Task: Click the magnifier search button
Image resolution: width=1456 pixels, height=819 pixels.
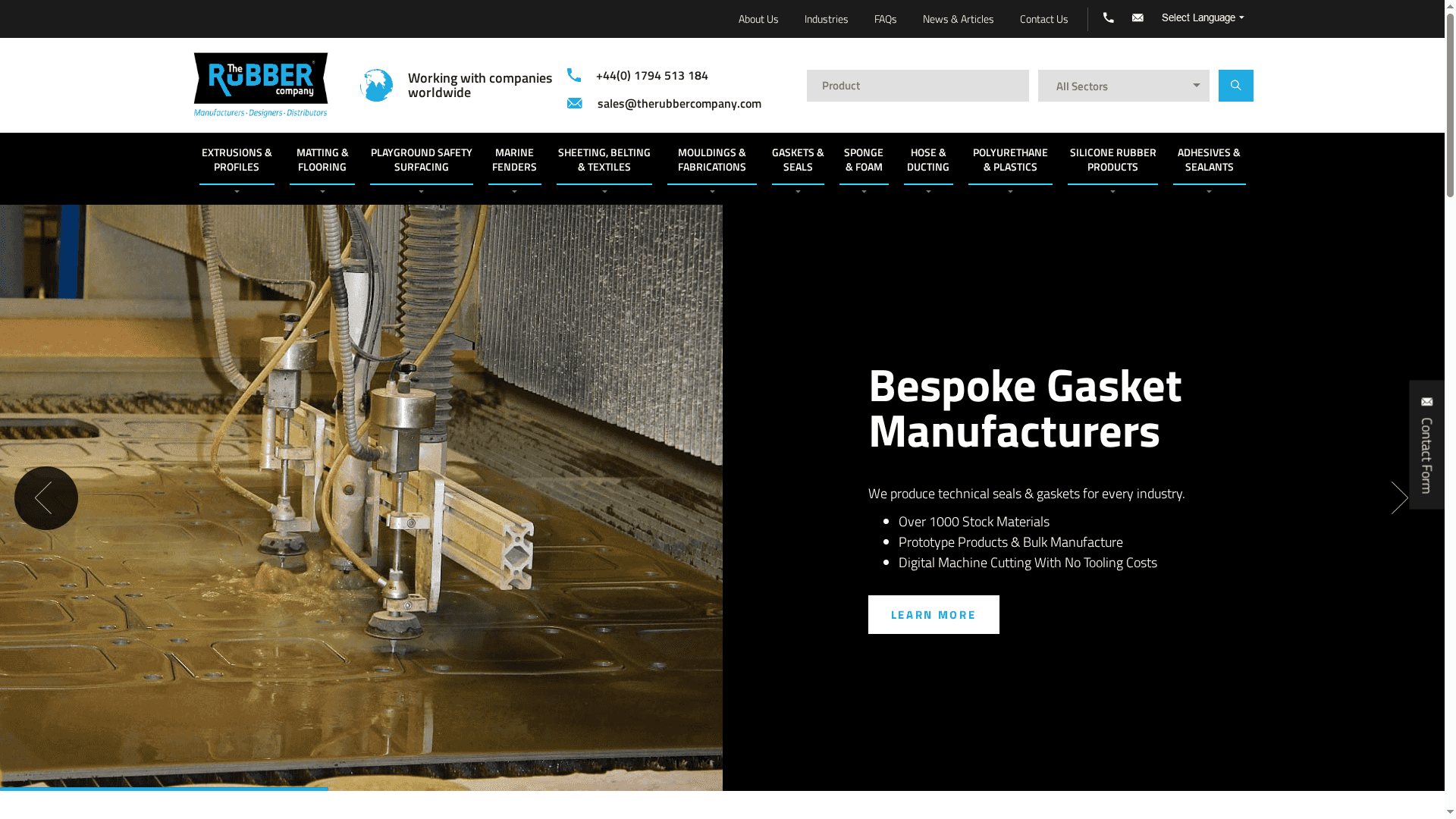Action: [x=1235, y=86]
